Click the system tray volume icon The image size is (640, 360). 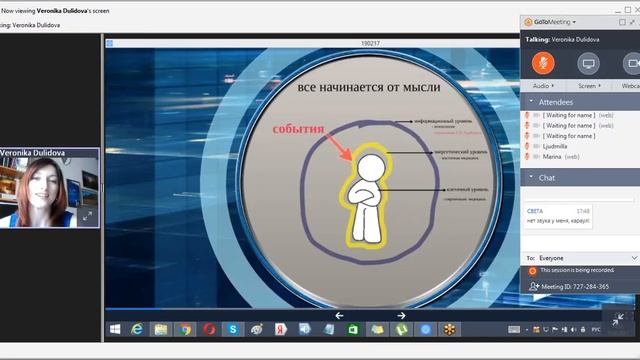point(573,329)
